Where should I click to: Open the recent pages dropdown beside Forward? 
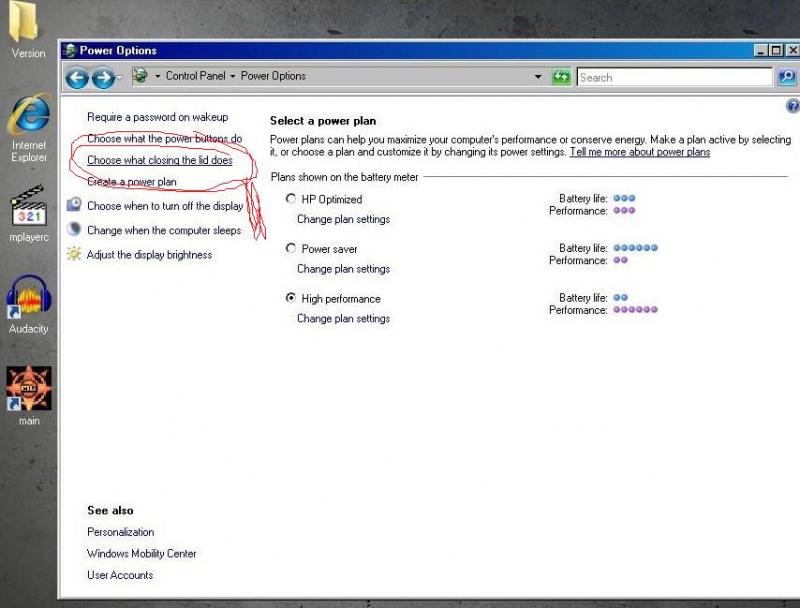(119, 77)
